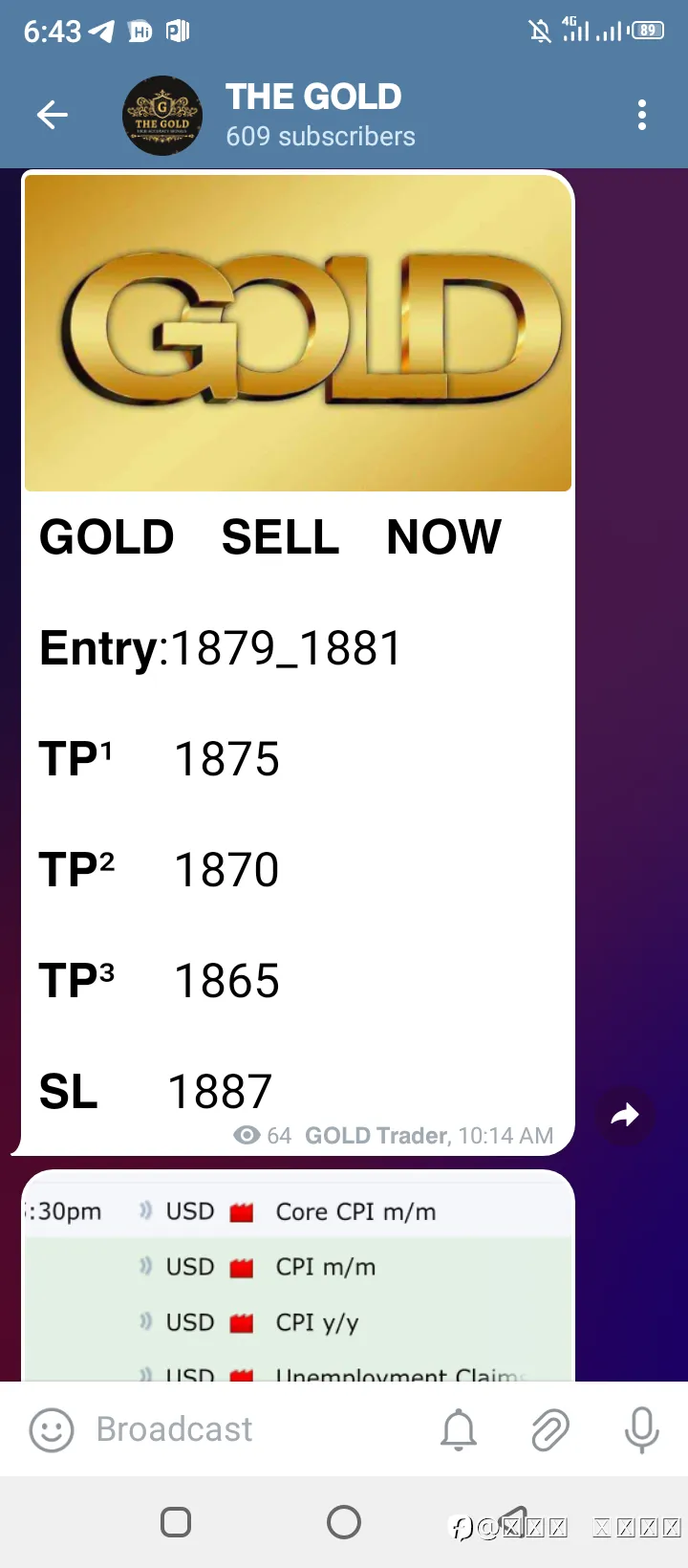Screen dimensions: 688x1568
Task: Toggle silent broadcast bell icon
Action: click(459, 1430)
